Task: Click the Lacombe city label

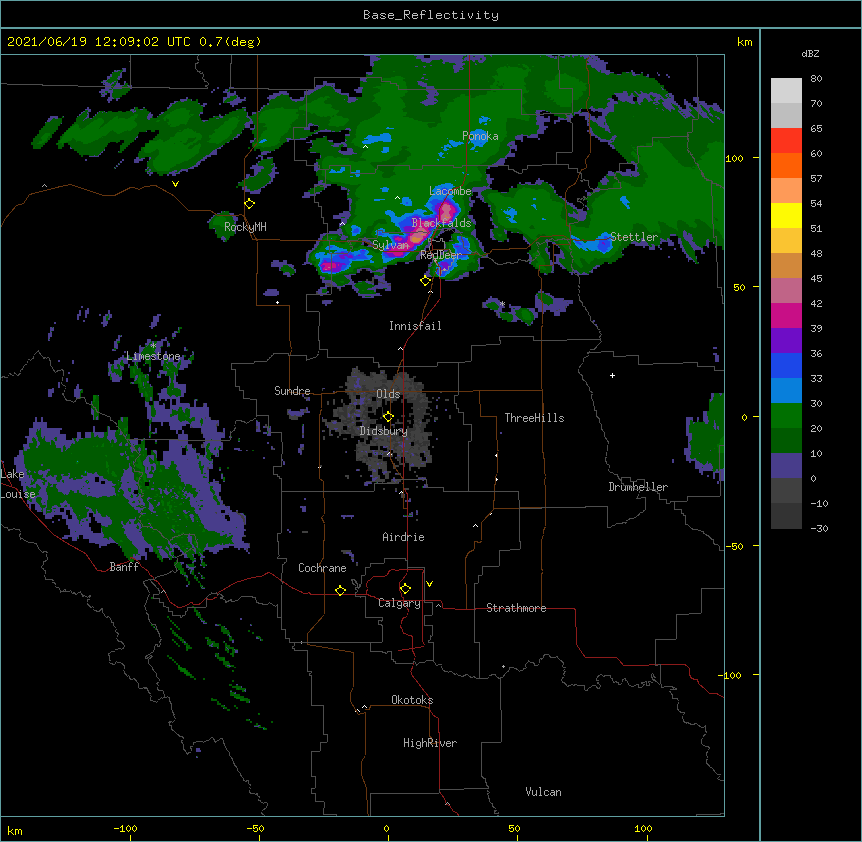Action: coord(450,191)
